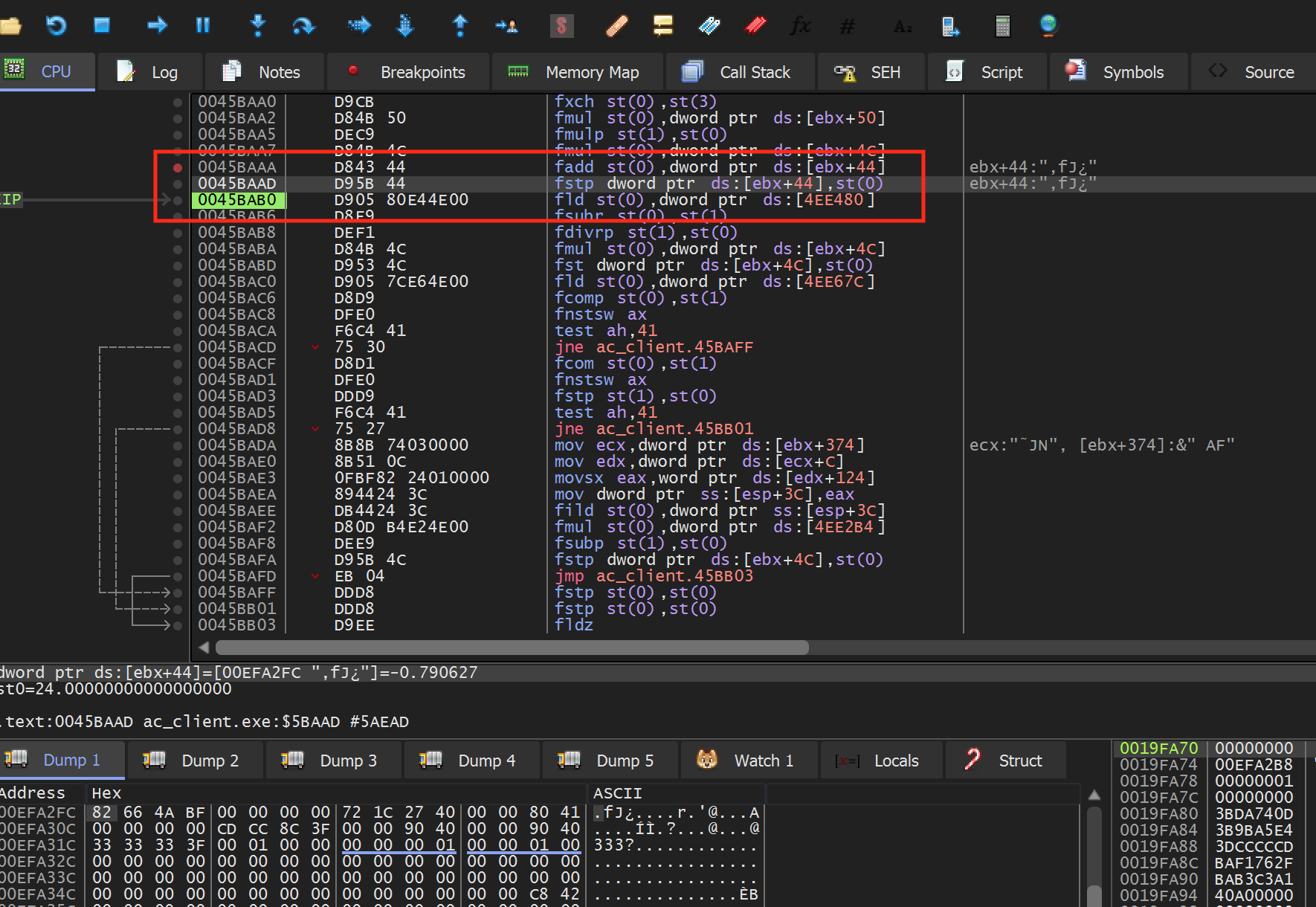Start trace into with dotted arrow
This screenshot has height=907, width=1316.
359,26
